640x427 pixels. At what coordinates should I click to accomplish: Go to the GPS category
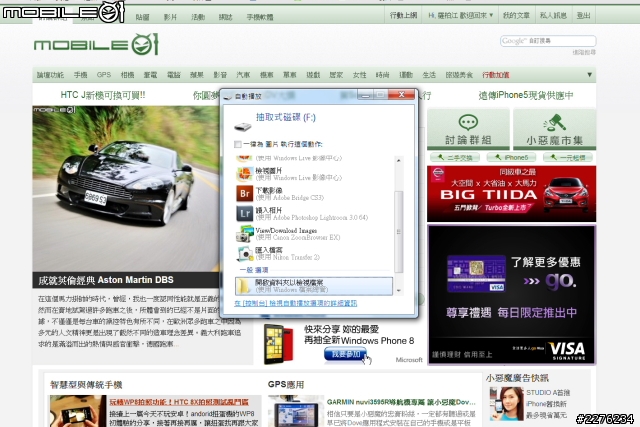104,75
